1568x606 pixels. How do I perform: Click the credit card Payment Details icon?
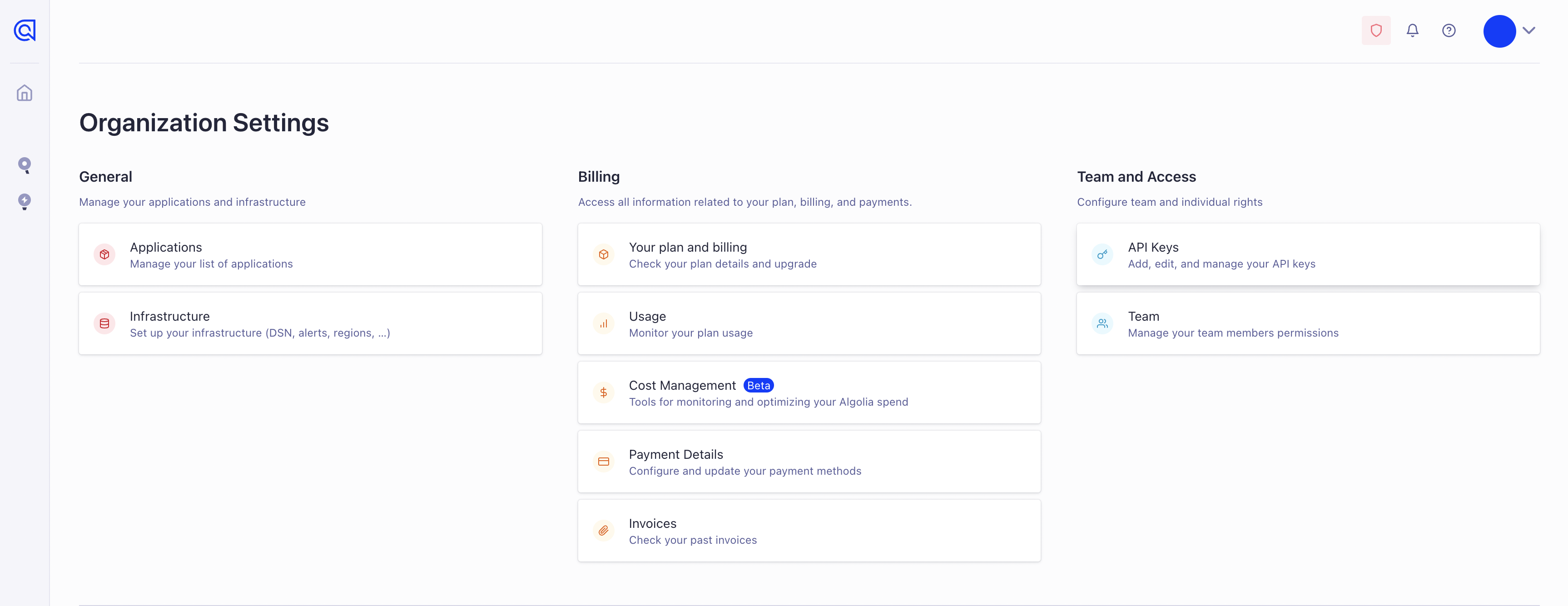[x=604, y=462]
